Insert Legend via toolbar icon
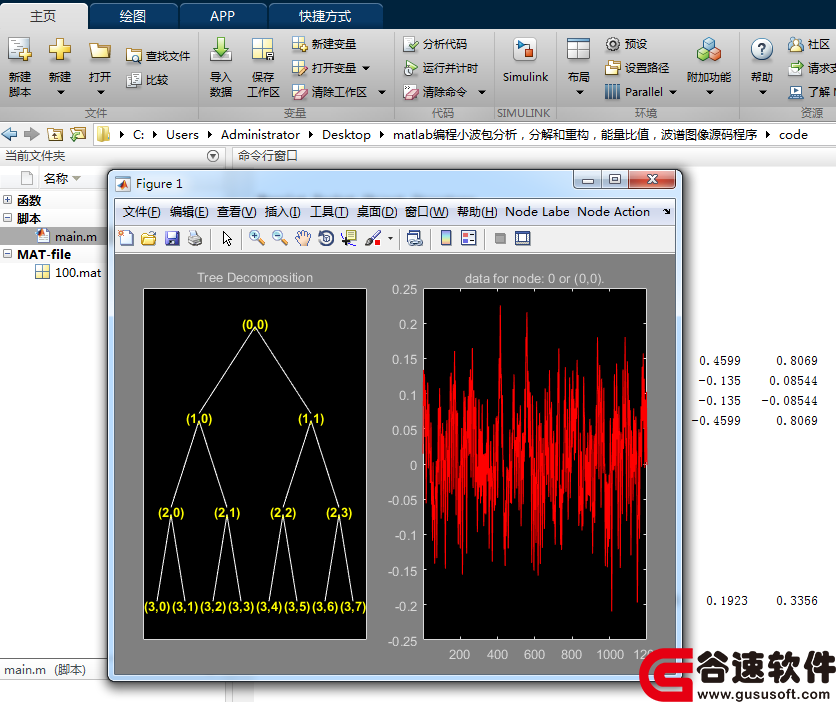 coord(469,238)
